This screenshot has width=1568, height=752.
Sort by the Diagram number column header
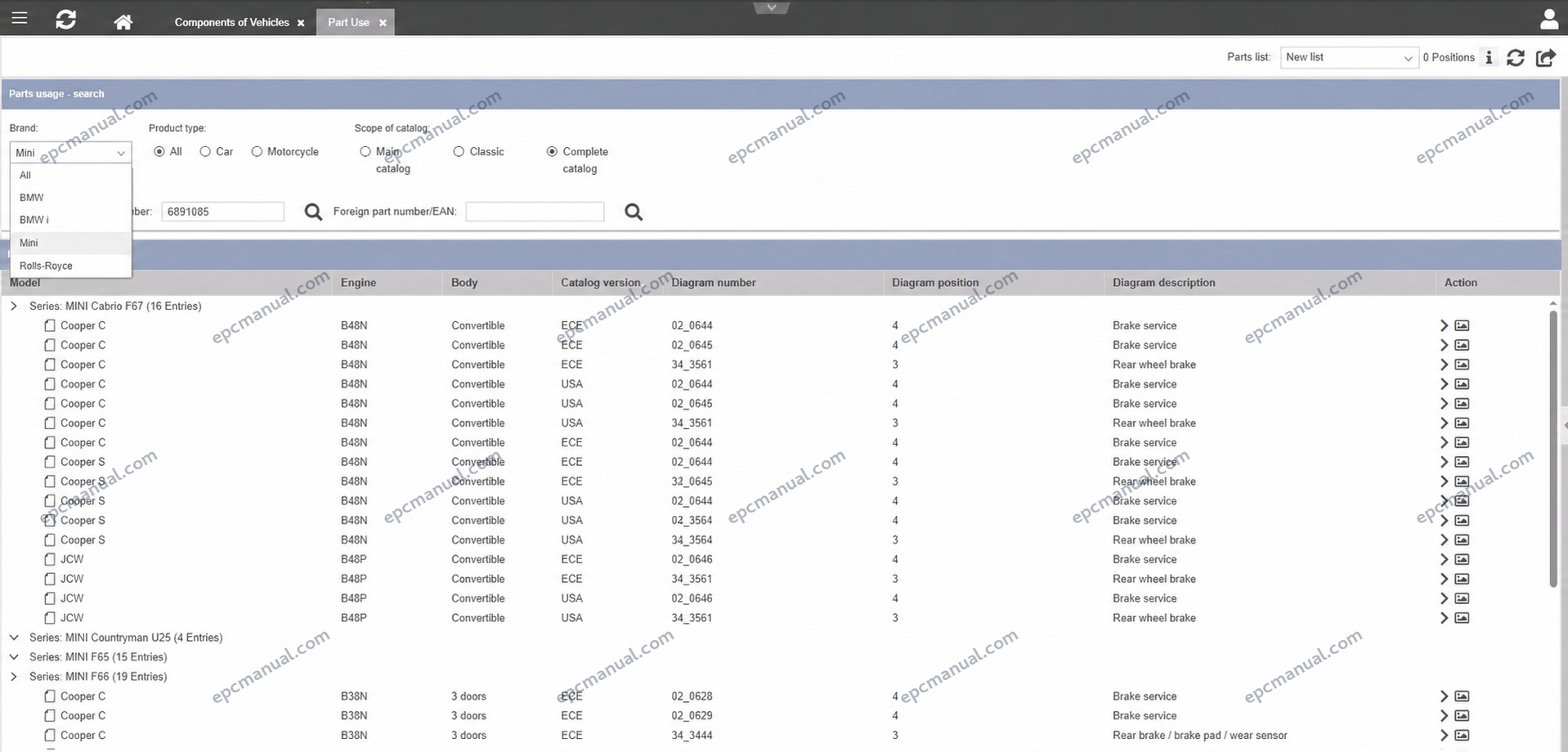pyautogui.click(x=714, y=283)
